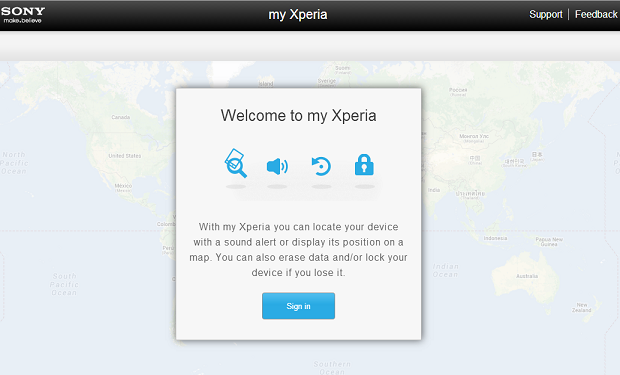Select the erase data circular arrow icon

[321, 166]
